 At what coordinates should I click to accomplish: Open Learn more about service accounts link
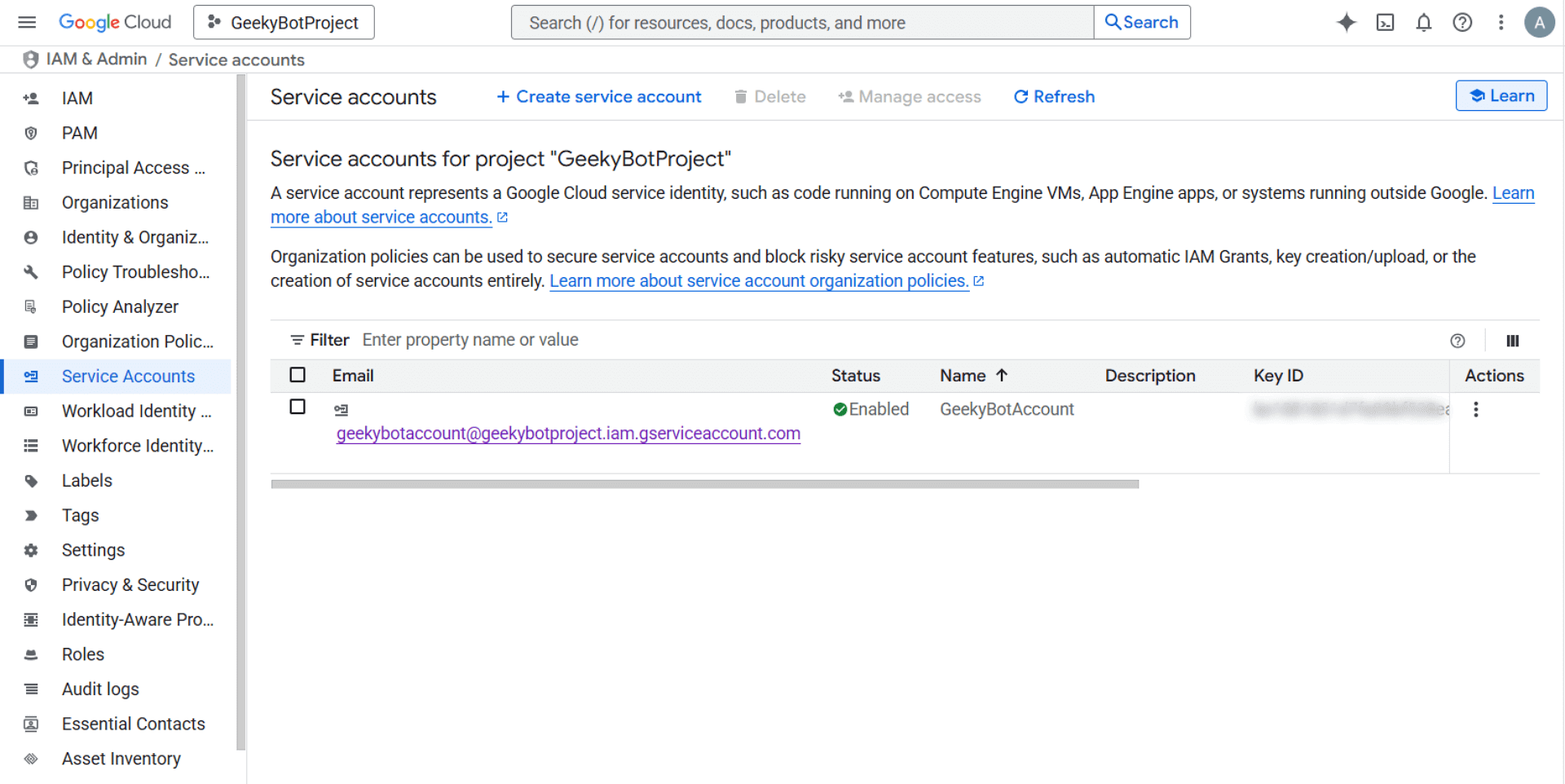381,218
